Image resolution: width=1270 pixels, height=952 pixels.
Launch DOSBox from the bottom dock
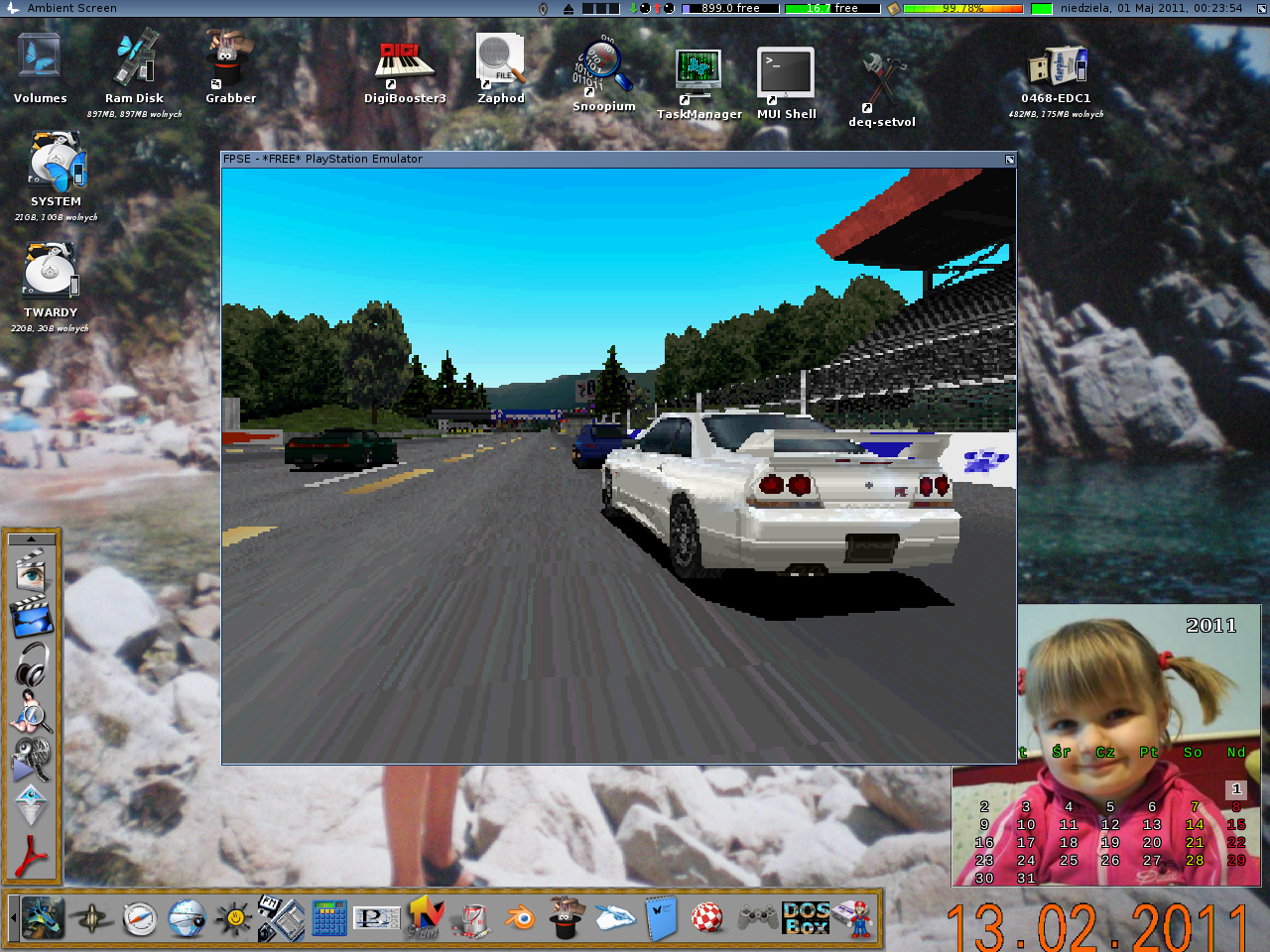tap(806, 918)
